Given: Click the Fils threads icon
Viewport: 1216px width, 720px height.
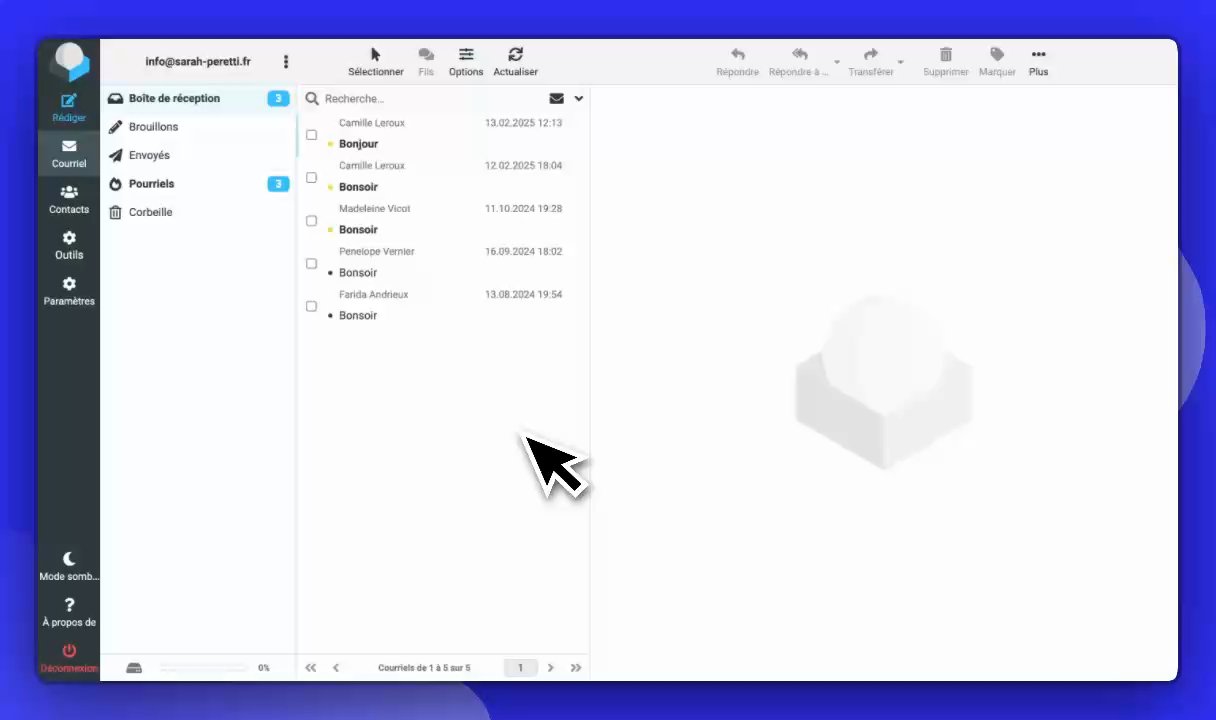Looking at the screenshot, I should click(x=426, y=55).
